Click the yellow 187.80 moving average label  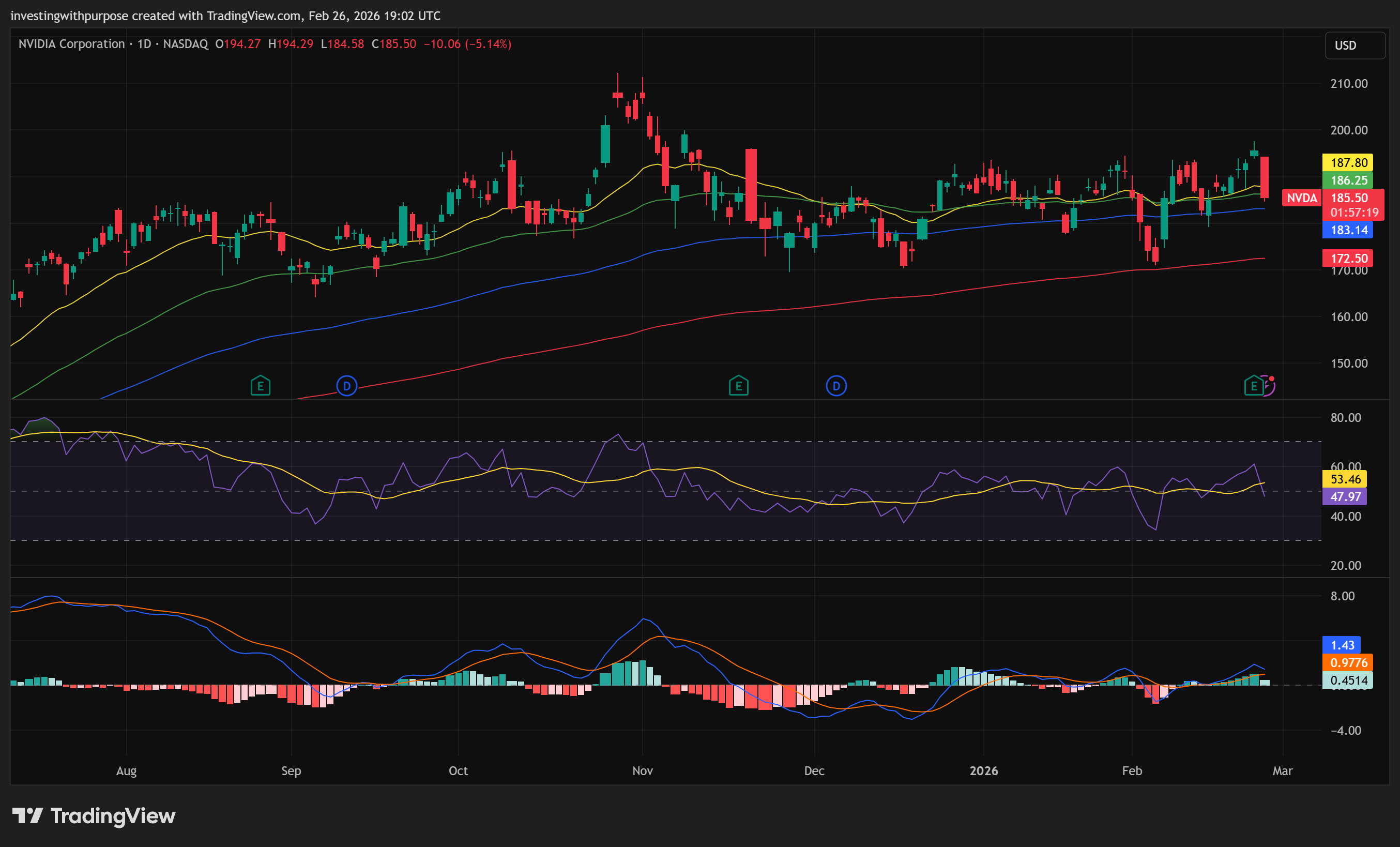(1348, 162)
